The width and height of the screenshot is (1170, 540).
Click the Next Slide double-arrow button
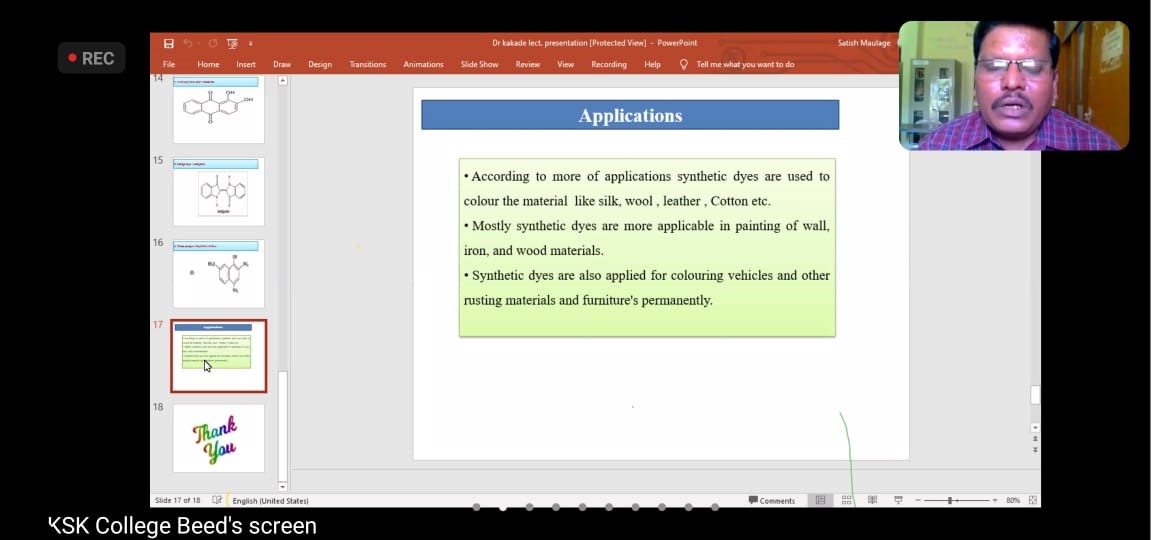click(x=1035, y=450)
